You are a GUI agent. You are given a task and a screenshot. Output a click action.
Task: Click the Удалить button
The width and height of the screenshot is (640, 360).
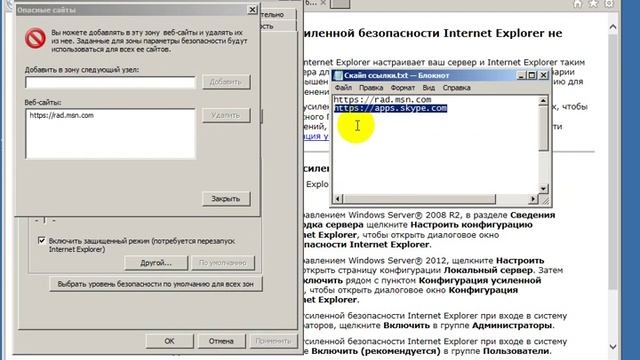tap(226, 116)
